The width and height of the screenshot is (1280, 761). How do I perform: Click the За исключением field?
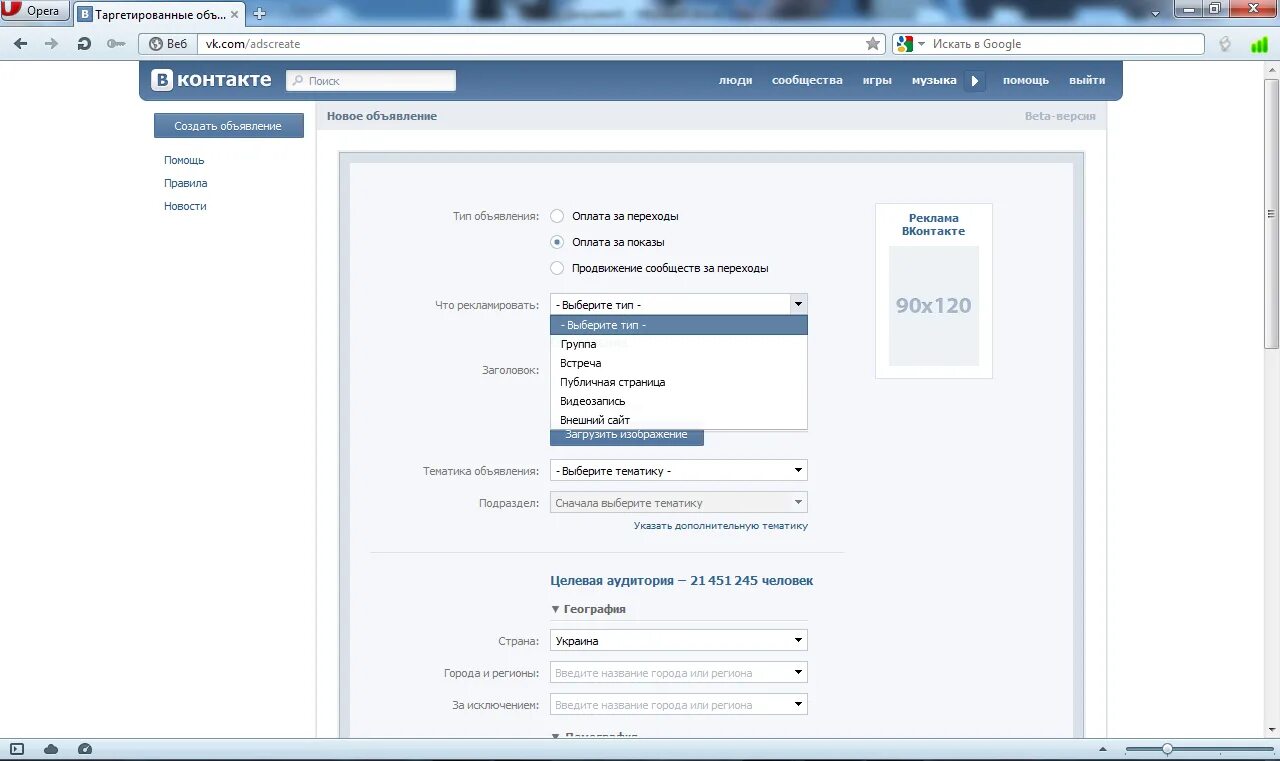[x=678, y=705]
